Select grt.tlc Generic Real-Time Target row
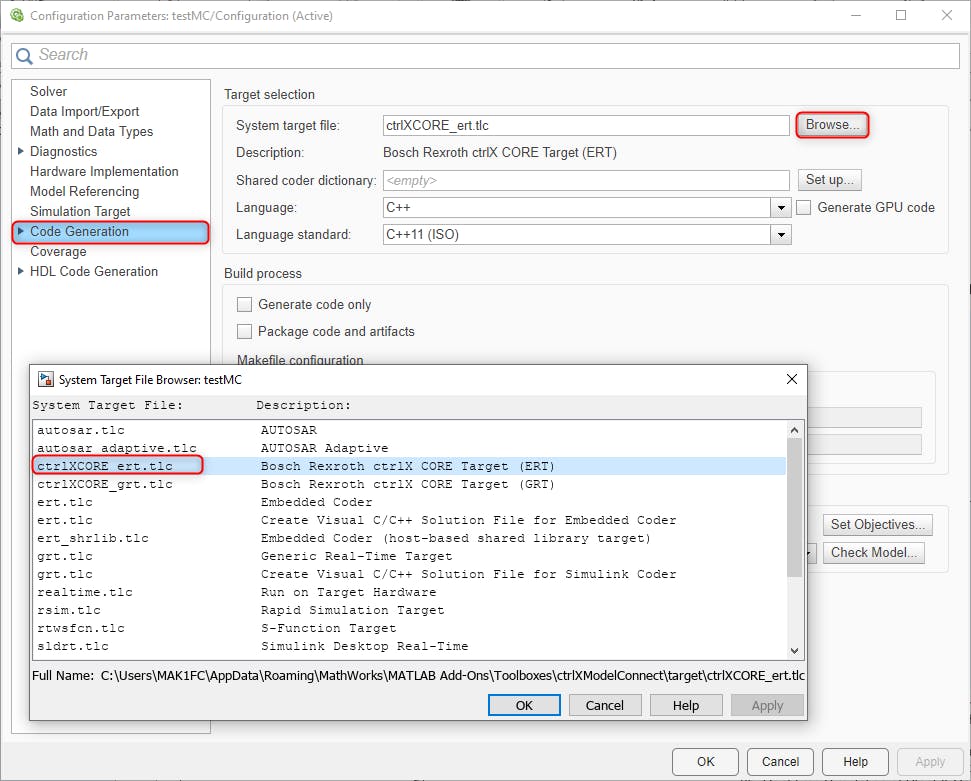Viewport: 971px width, 781px height. [410, 556]
